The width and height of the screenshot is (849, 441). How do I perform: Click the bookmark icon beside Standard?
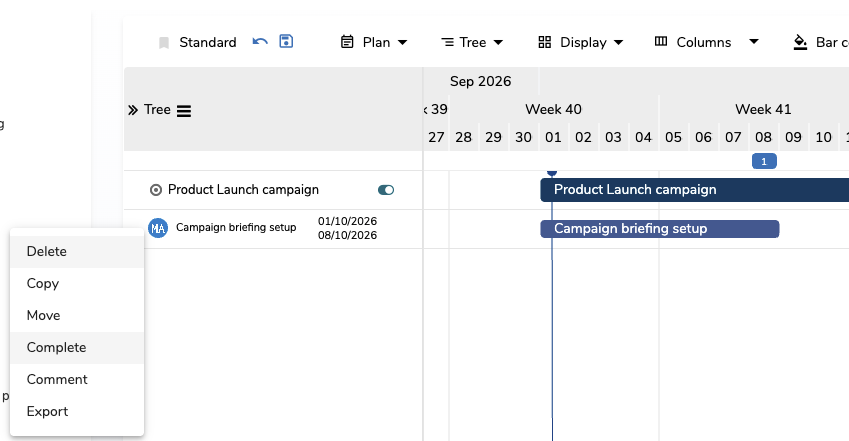point(164,43)
